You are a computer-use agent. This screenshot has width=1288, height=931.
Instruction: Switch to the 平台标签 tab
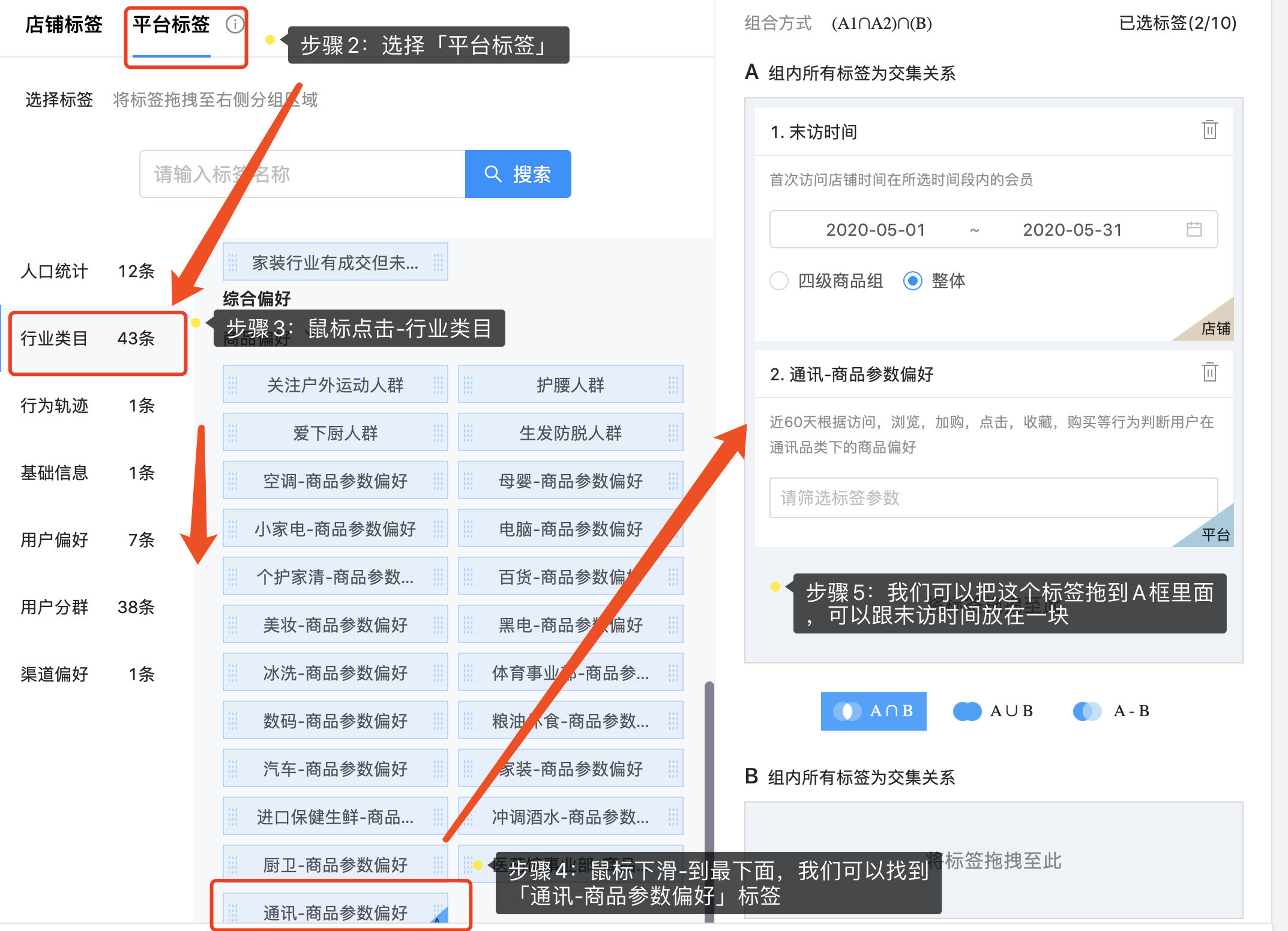coord(171,25)
